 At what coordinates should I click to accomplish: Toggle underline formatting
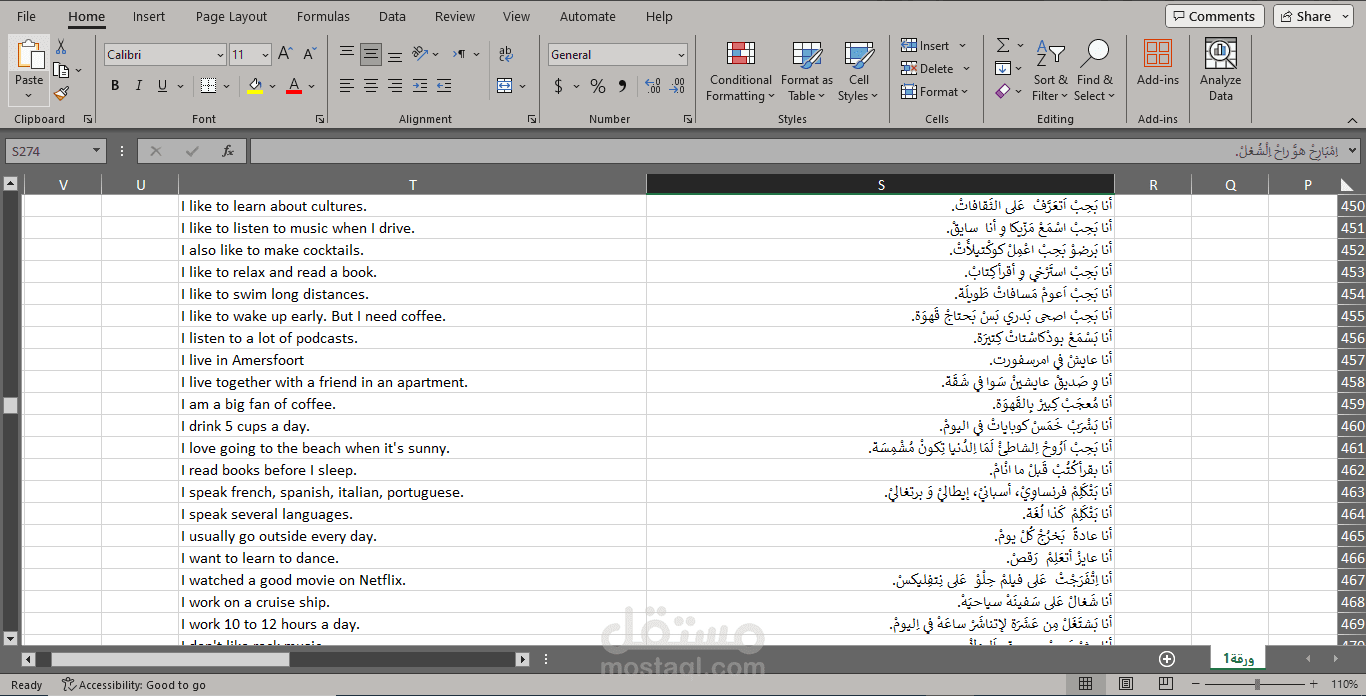pyautogui.click(x=162, y=86)
